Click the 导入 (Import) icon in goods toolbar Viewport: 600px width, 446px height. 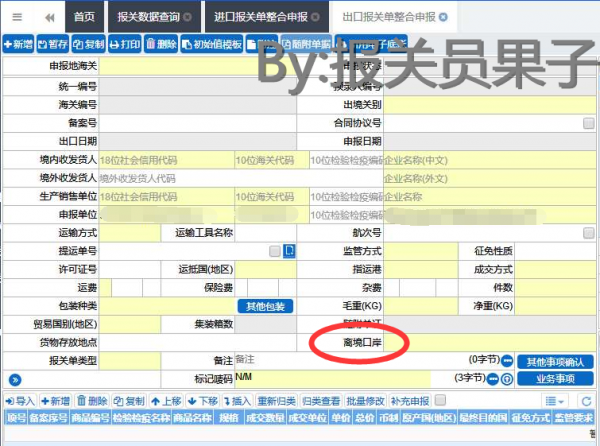click(19, 400)
